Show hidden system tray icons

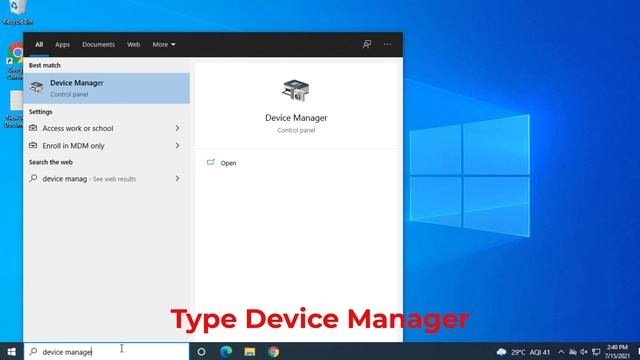pos(561,352)
